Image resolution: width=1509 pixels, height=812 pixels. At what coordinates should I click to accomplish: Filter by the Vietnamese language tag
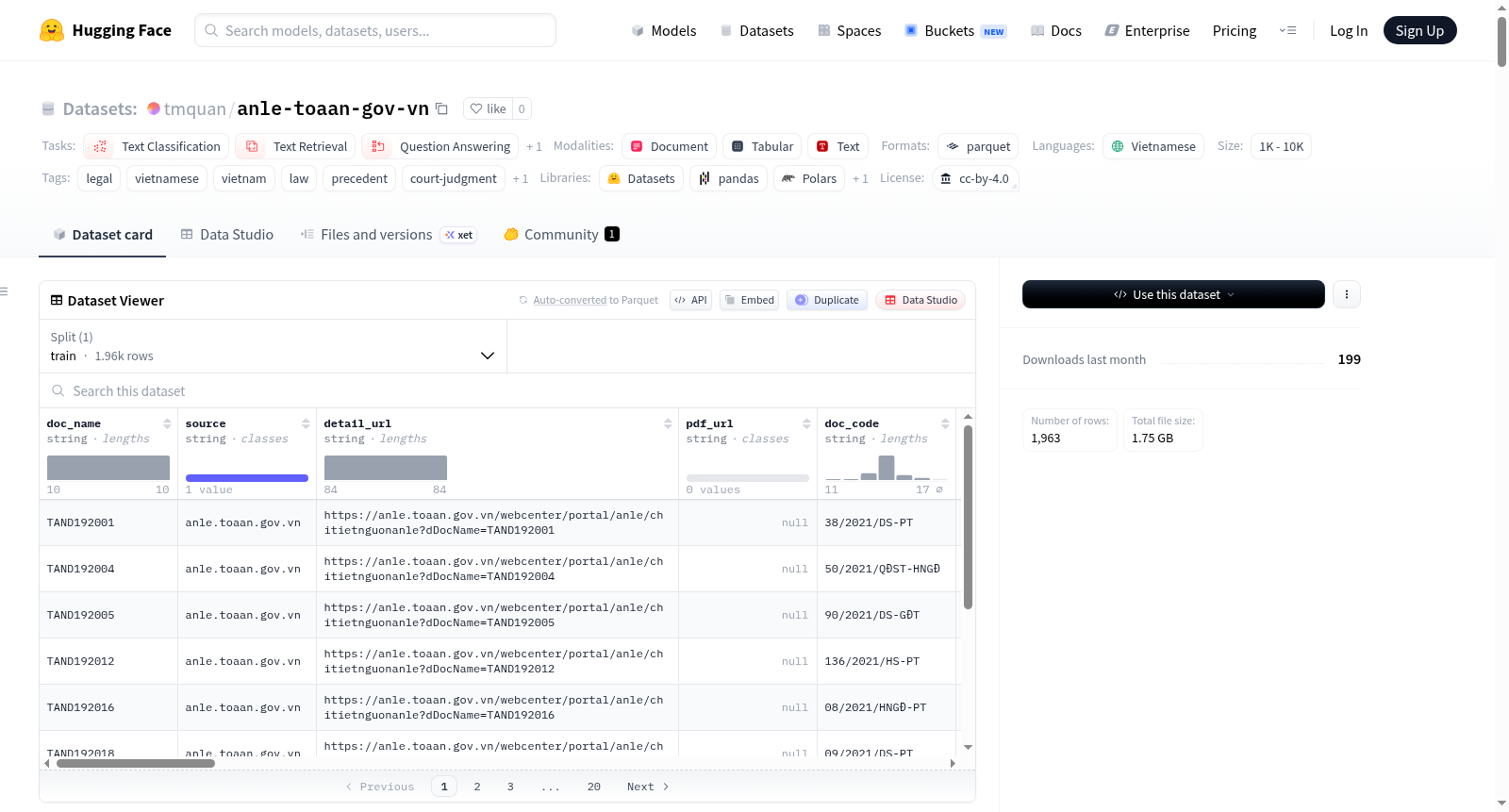1153,146
